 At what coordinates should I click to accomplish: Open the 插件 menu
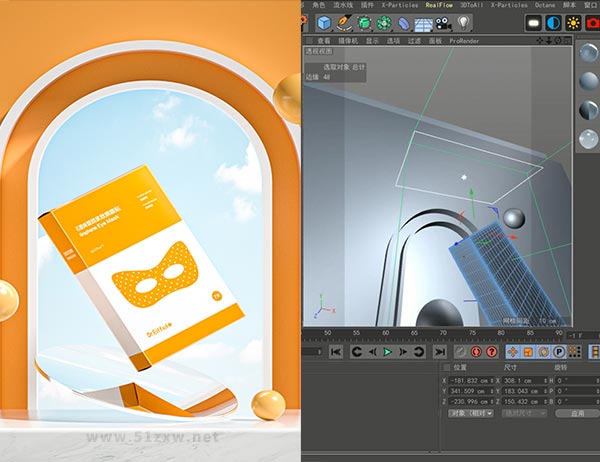point(367,5)
